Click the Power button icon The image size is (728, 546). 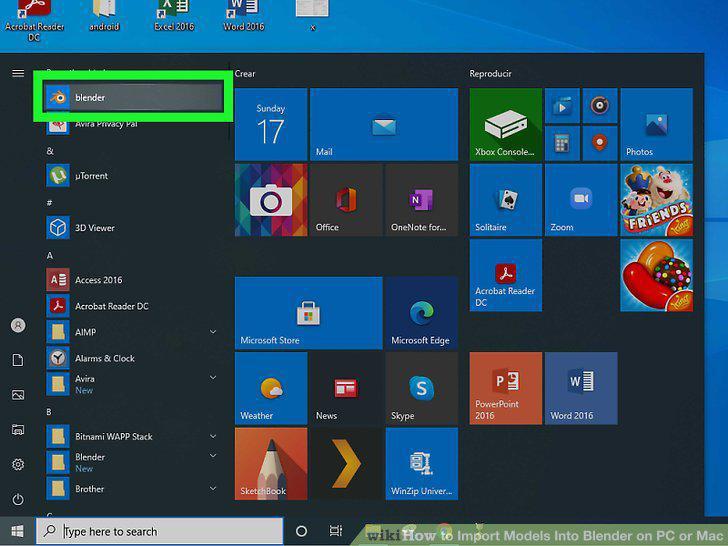click(x=18, y=500)
